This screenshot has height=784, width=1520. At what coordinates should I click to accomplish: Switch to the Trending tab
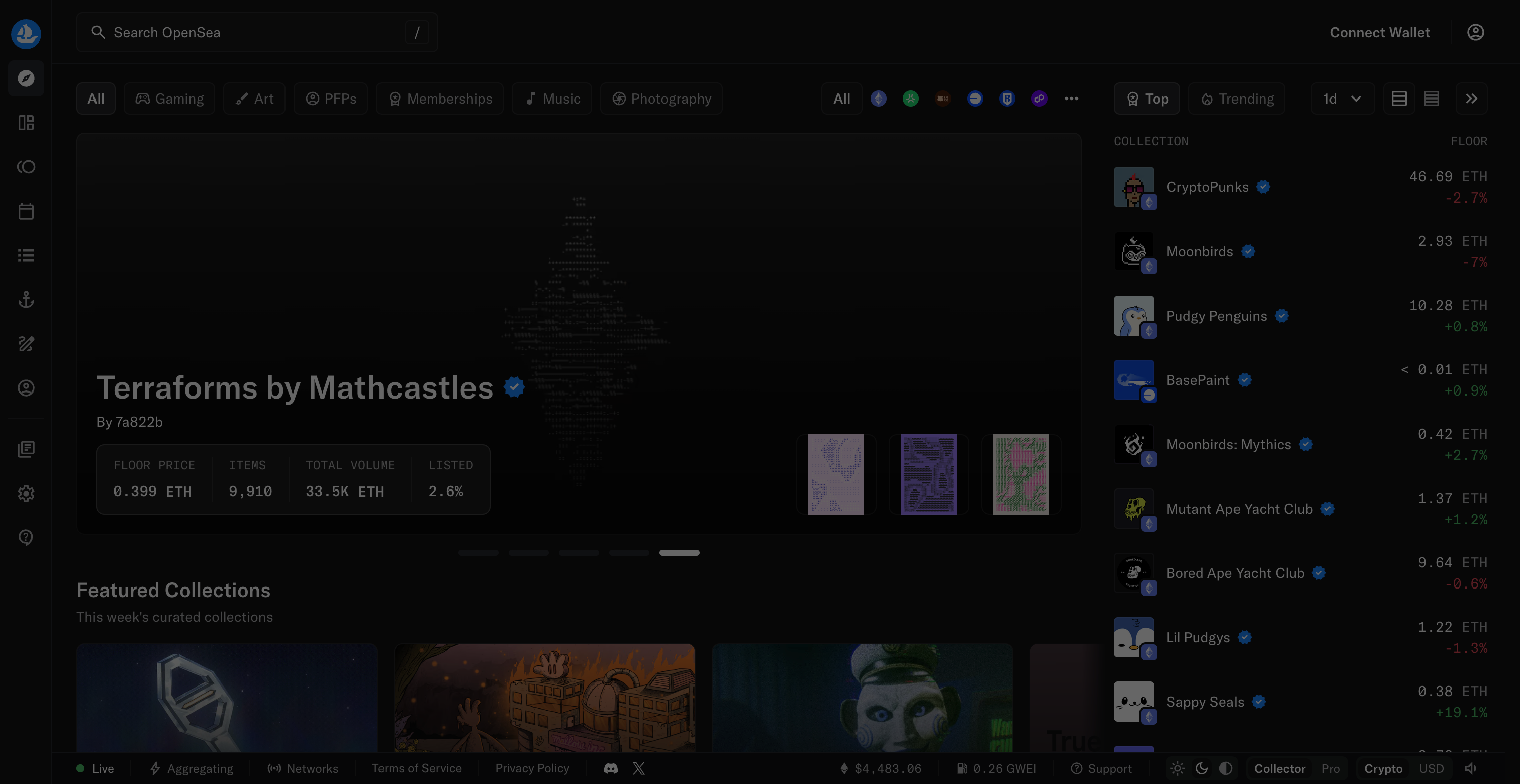pyautogui.click(x=1237, y=99)
